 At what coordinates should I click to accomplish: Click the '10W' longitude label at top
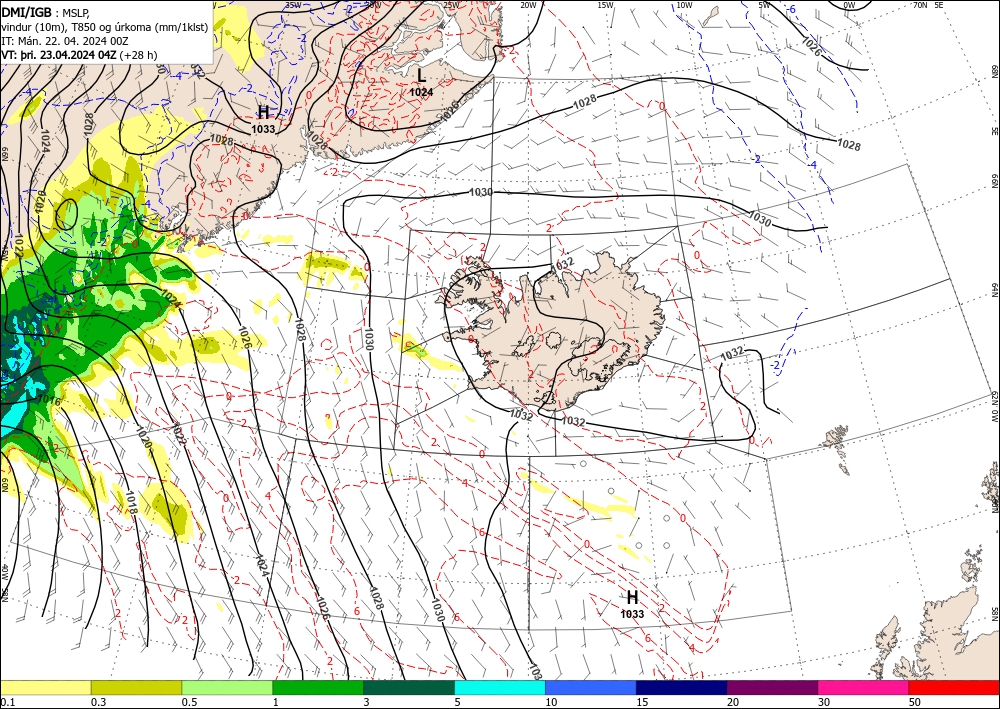coord(684,5)
